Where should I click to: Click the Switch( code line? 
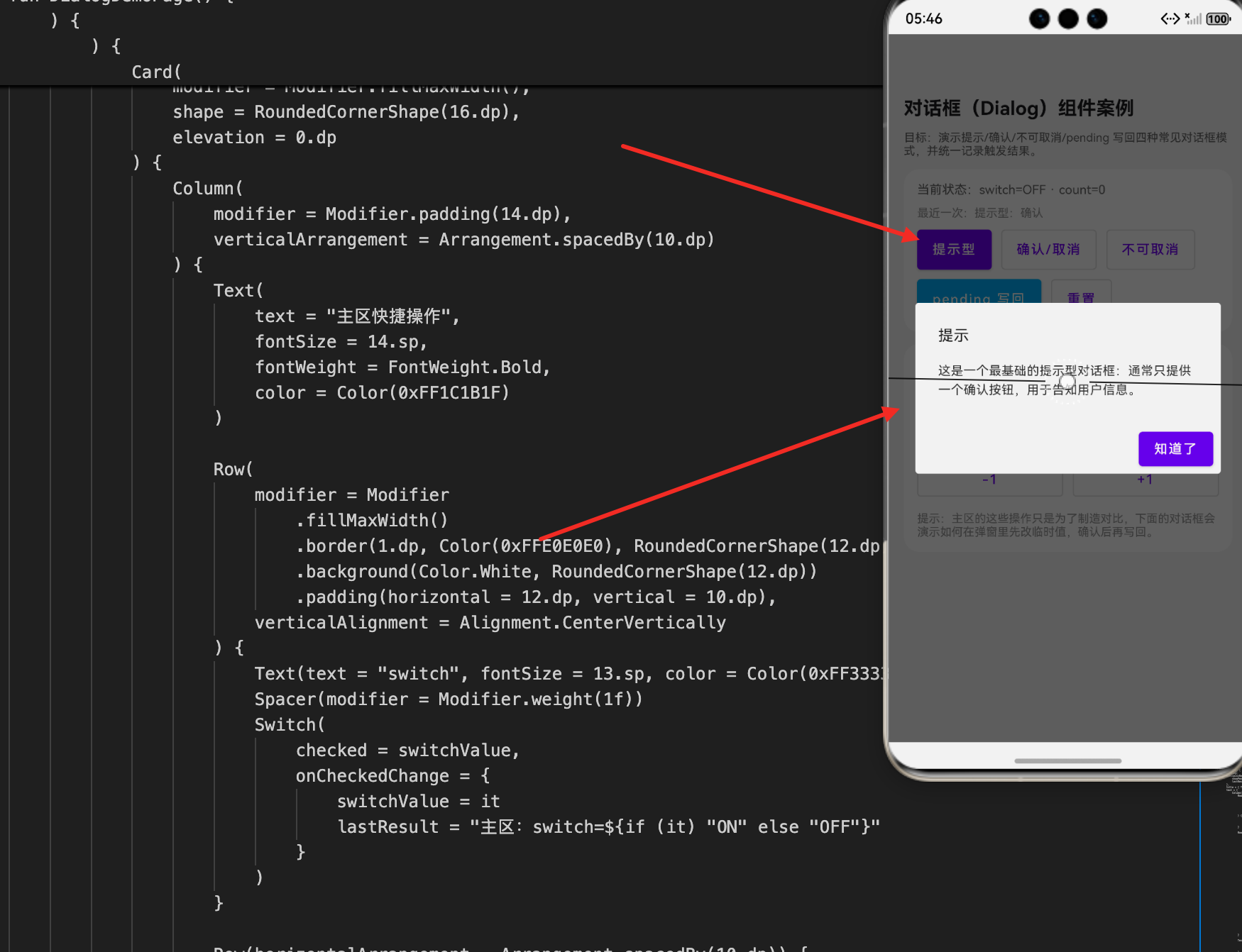click(x=290, y=725)
